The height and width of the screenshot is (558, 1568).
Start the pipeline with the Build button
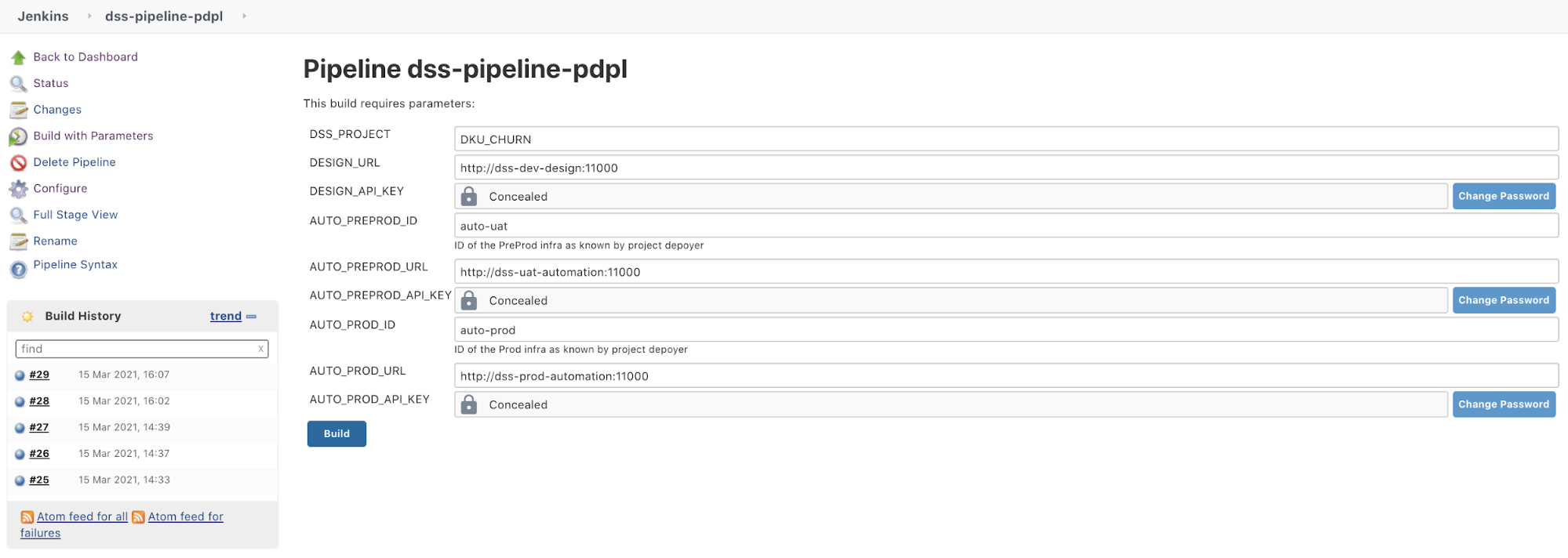(x=336, y=433)
